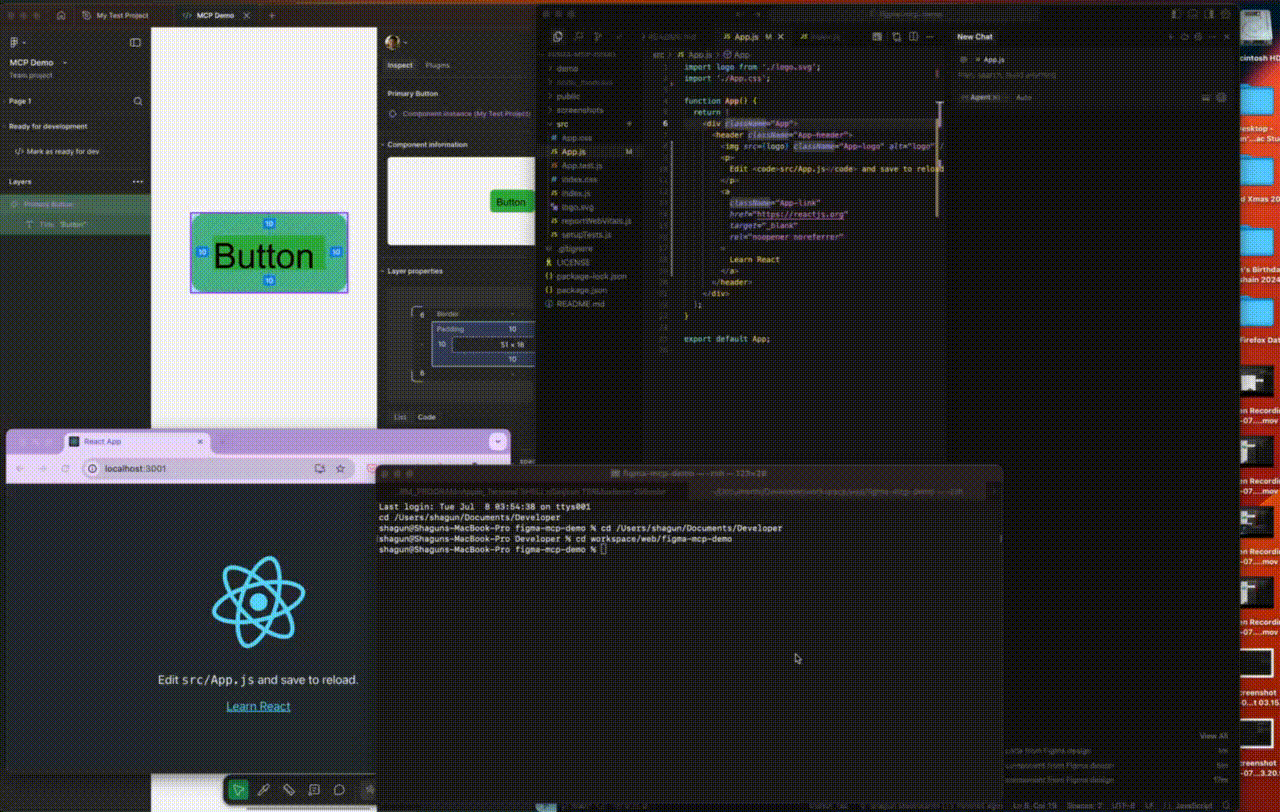Expand the MCP Demo file name dropdown
Image resolution: width=1280 pixels, height=812 pixels.
click(x=65, y=63)
